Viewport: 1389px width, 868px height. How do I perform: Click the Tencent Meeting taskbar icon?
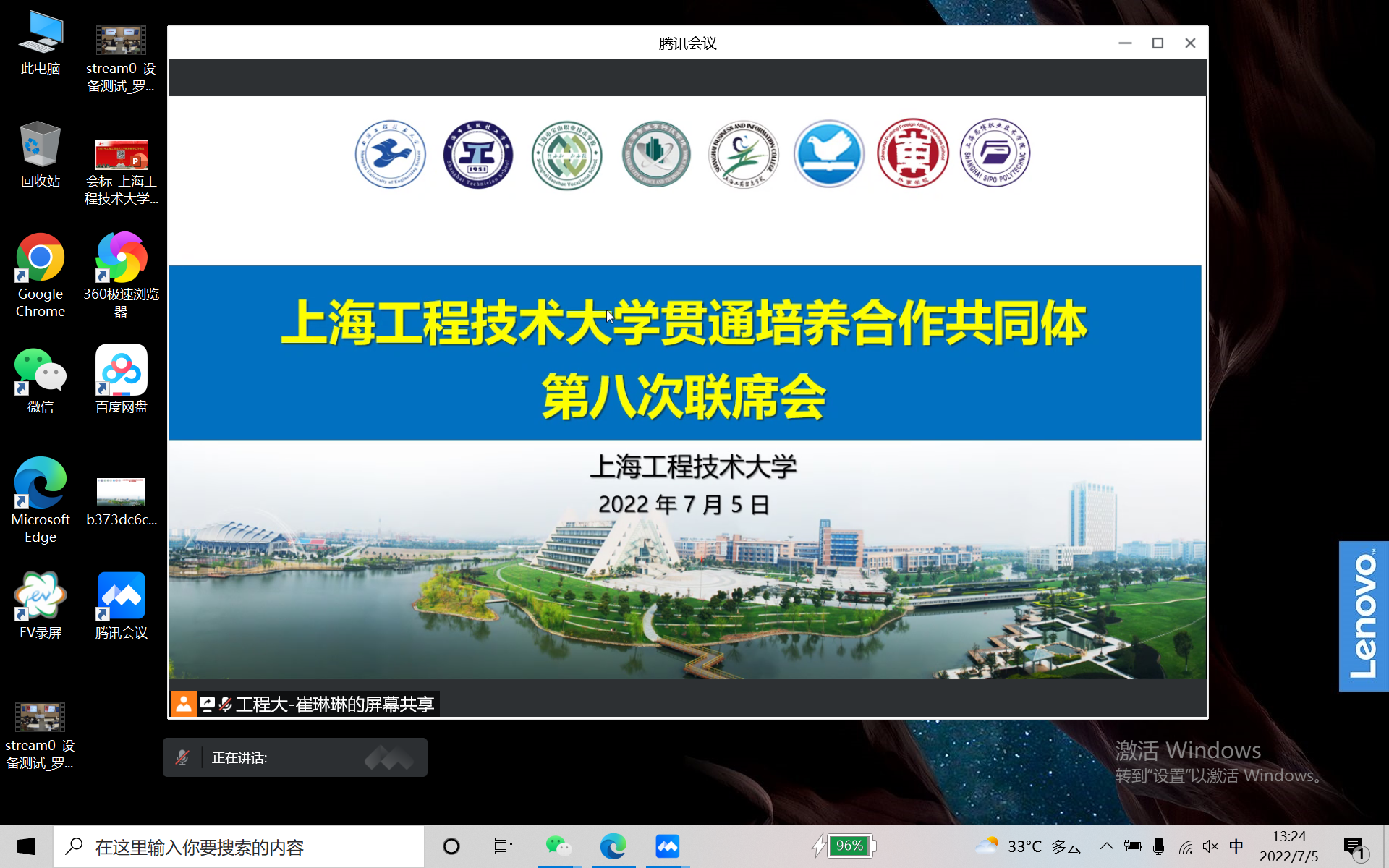pos(667,846)
